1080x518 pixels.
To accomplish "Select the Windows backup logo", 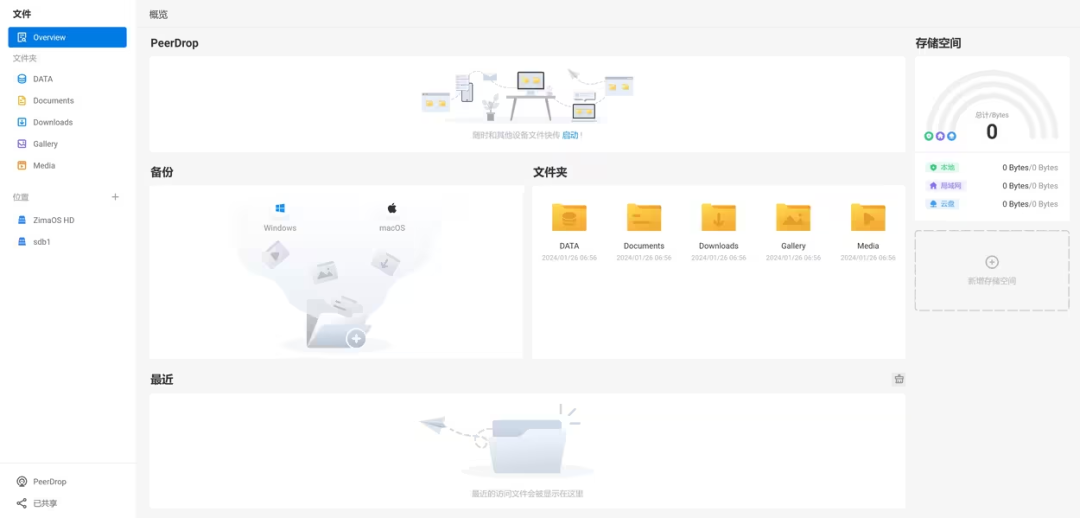I will click(x=280, y=208).
